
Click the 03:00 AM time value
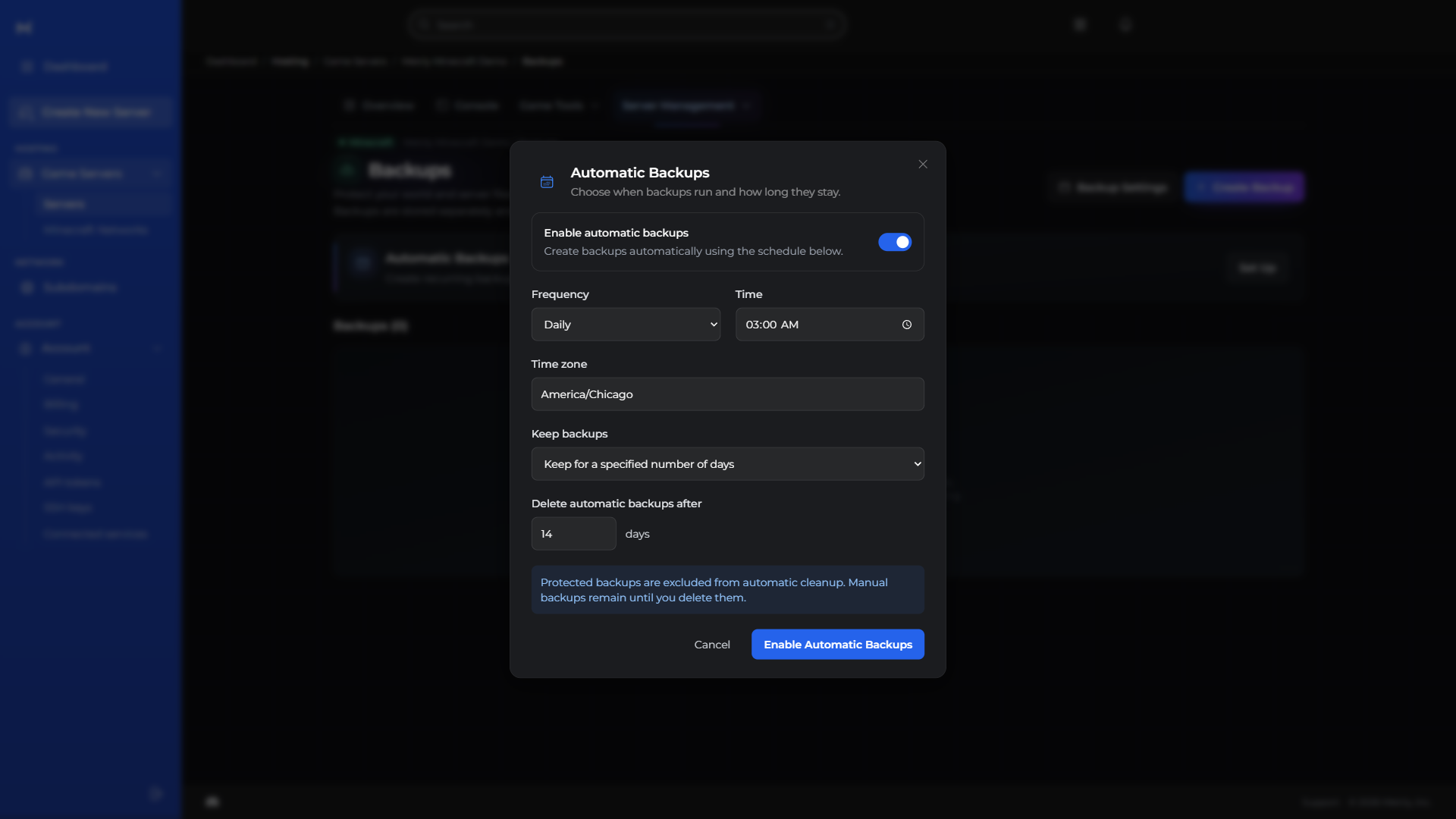pyautogui.click(x=772, y=325)
